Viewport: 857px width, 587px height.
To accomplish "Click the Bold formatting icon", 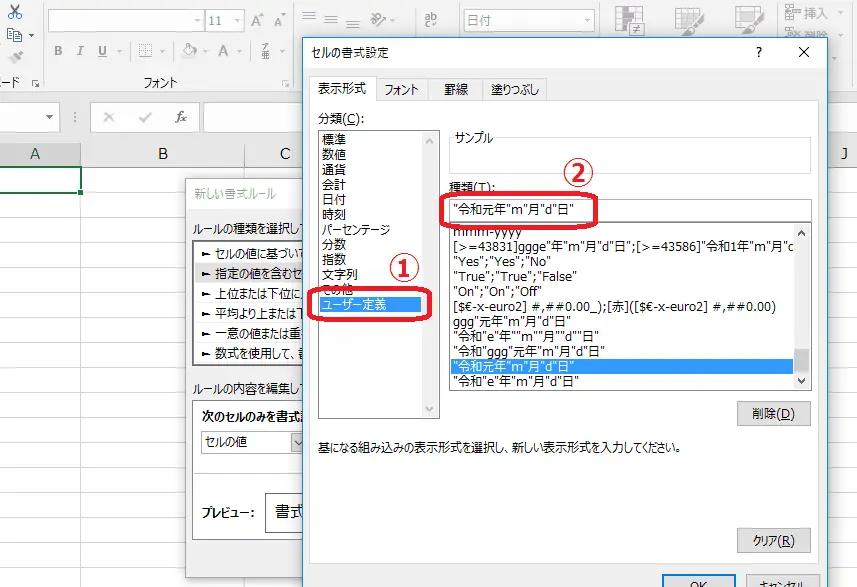I will pos(58,51).
